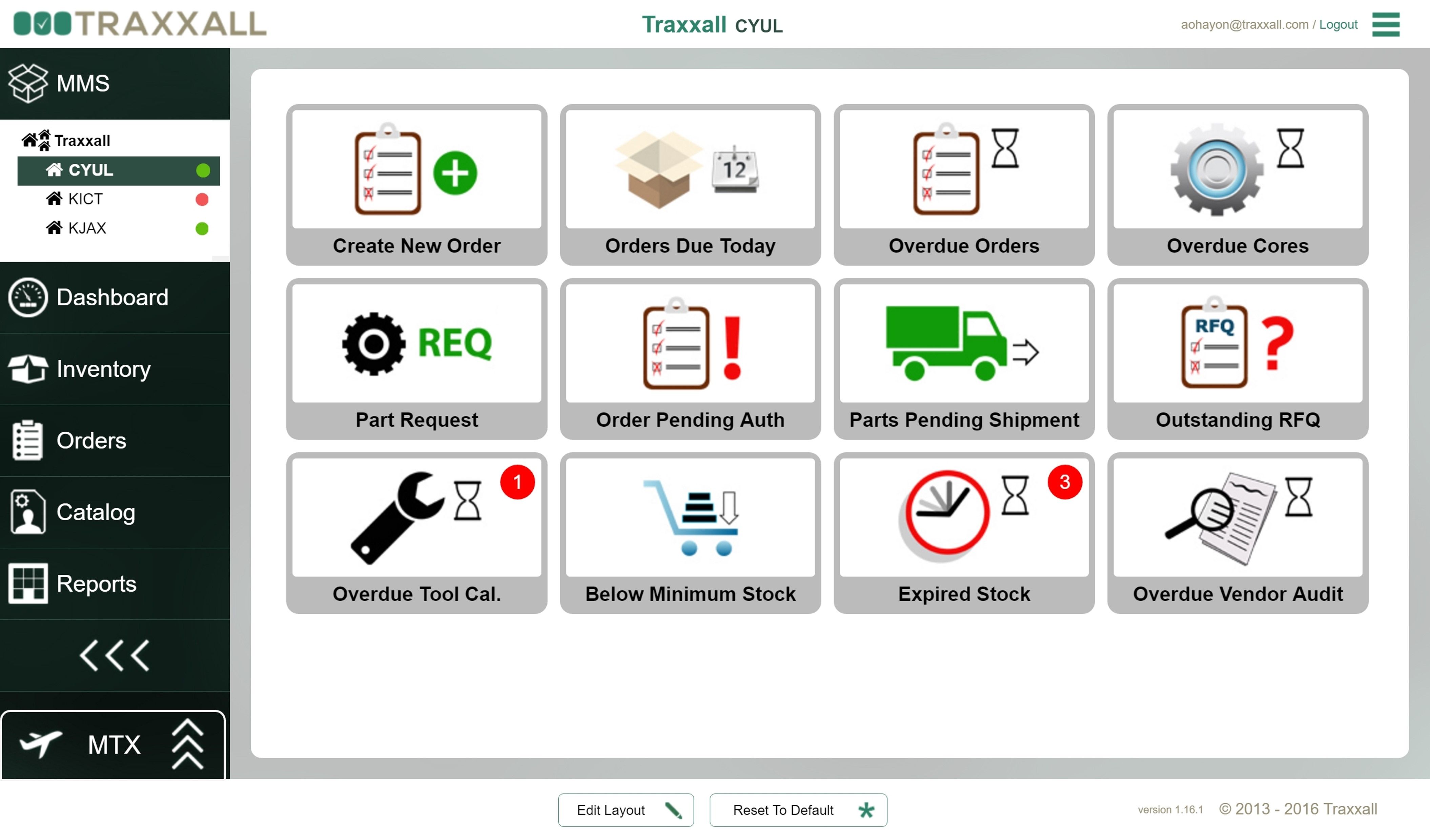Open the Below Minimum Stock tile
This screenshot has height=840, width=1430.
(690, 532)
